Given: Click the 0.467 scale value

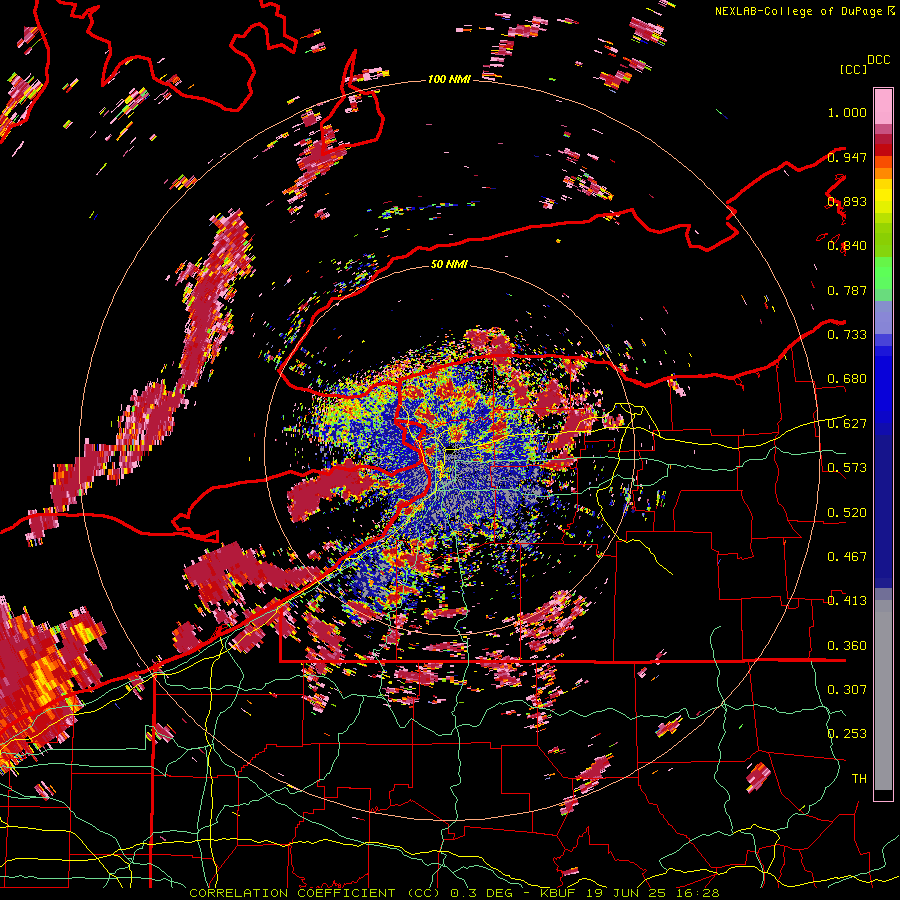Looking at the screenshot, I should pyautogui.click(x=847, y=557).
